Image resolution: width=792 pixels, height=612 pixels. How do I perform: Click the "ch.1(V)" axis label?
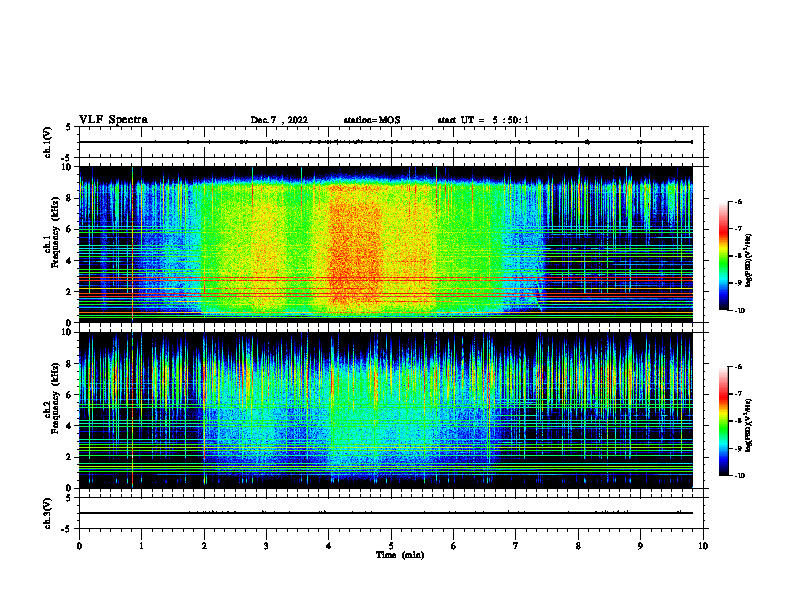click(48, 142)
